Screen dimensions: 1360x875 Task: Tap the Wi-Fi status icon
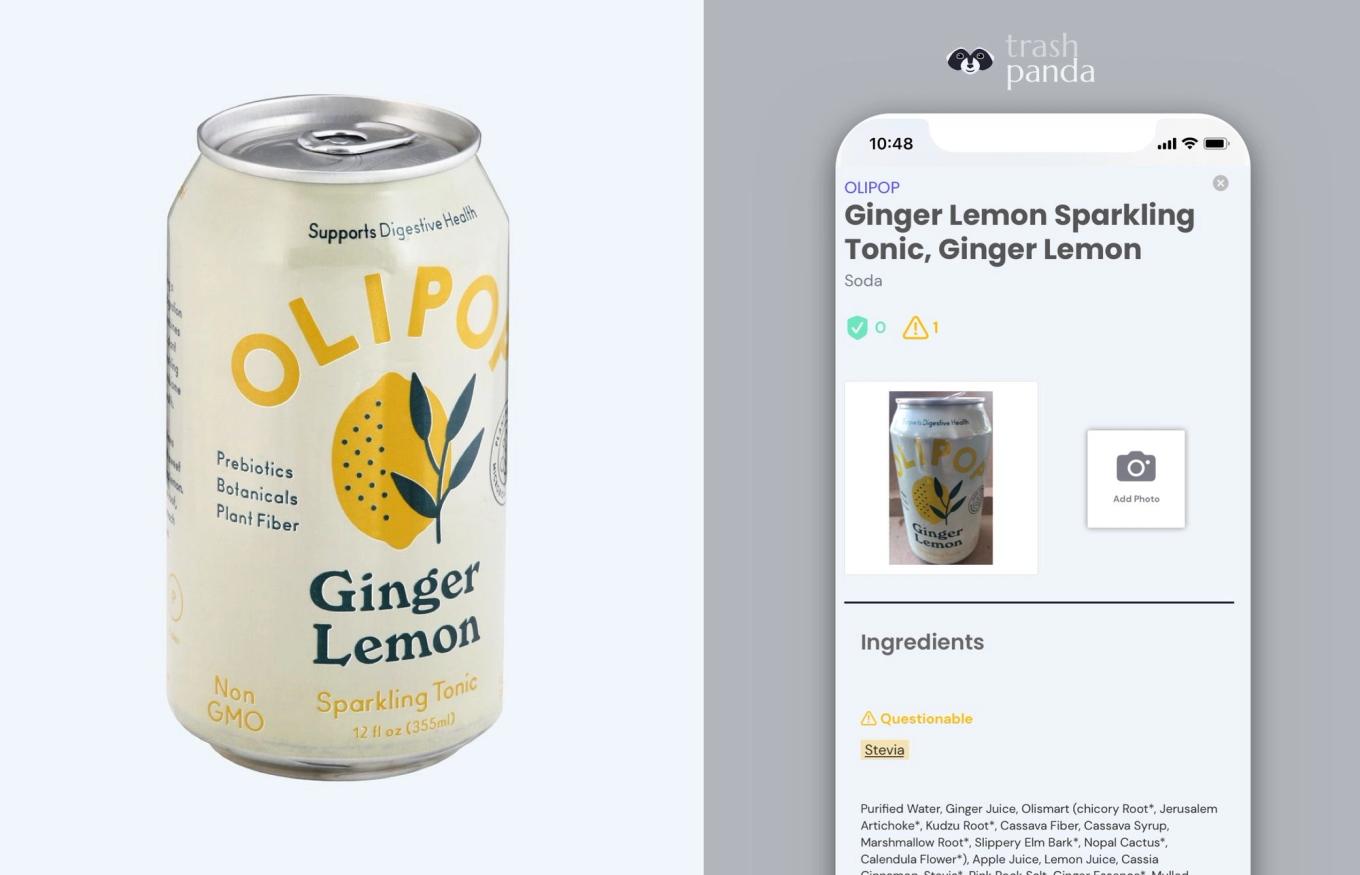coord(1189,144)
